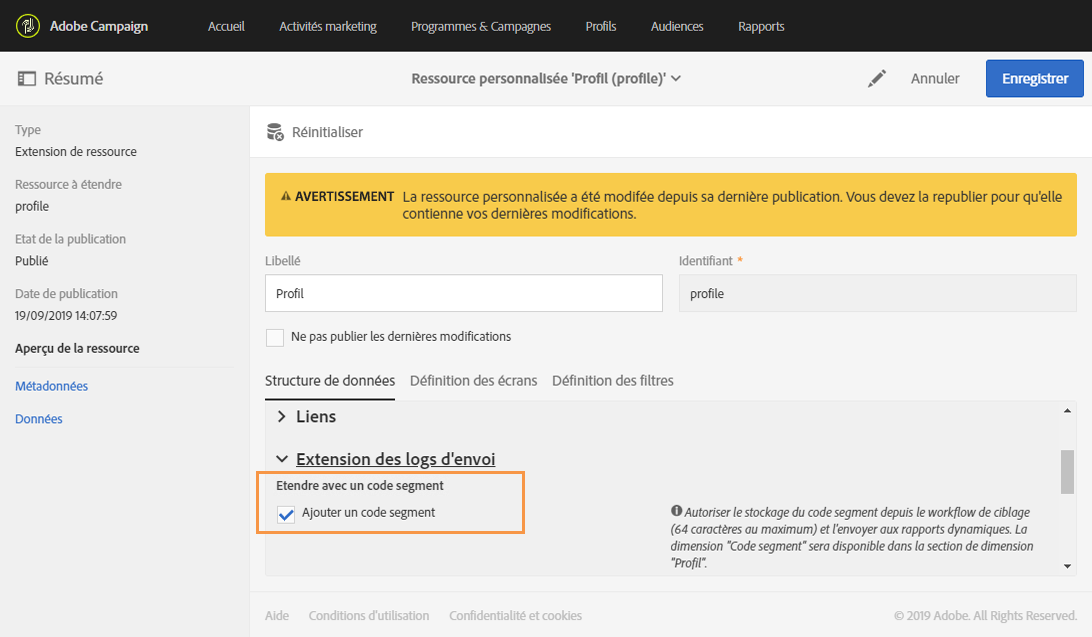The width and height of the screenshot is (1092, 637).
Task: Click the warning triangle icon in the banner
Action: (286, 196)
